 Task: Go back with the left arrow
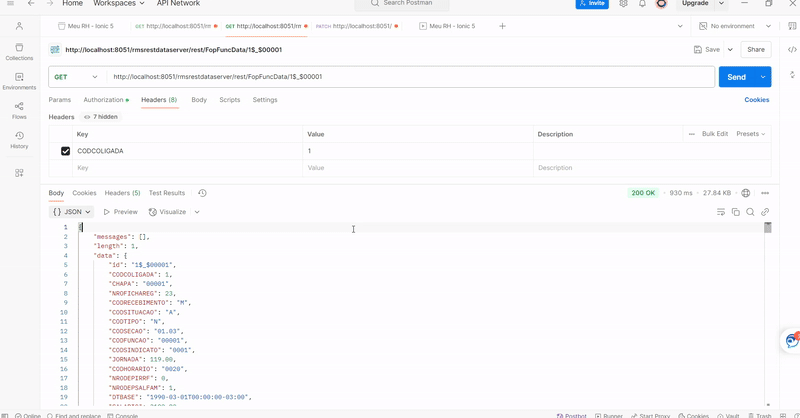coord(31,3)
